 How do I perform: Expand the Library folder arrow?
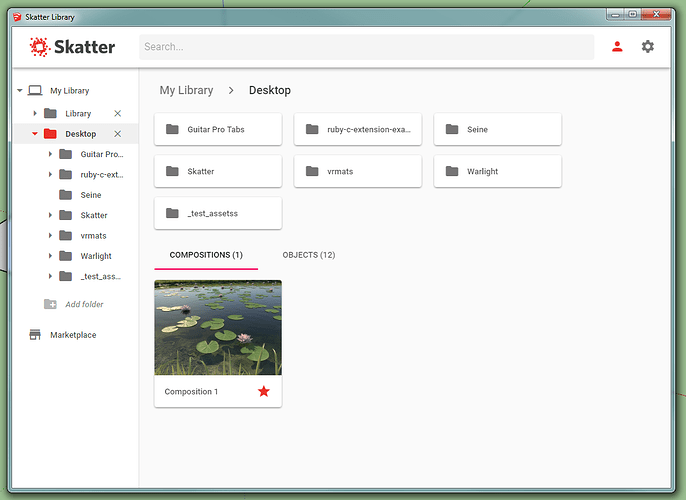[x=35, y=113]
